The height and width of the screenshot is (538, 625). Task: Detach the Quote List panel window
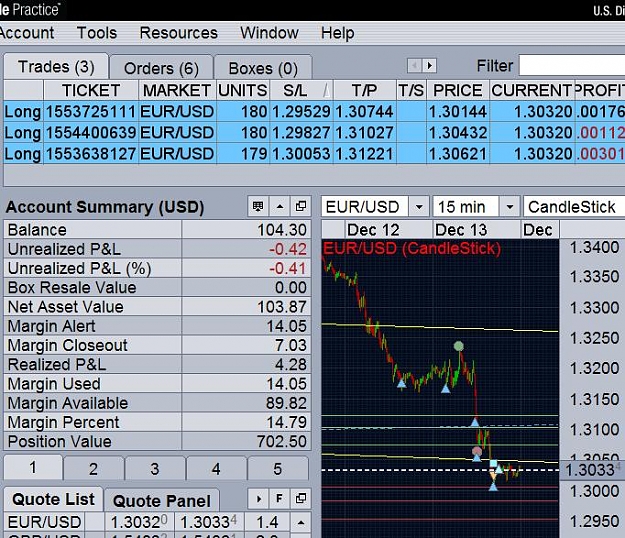[x=301, y=499]
